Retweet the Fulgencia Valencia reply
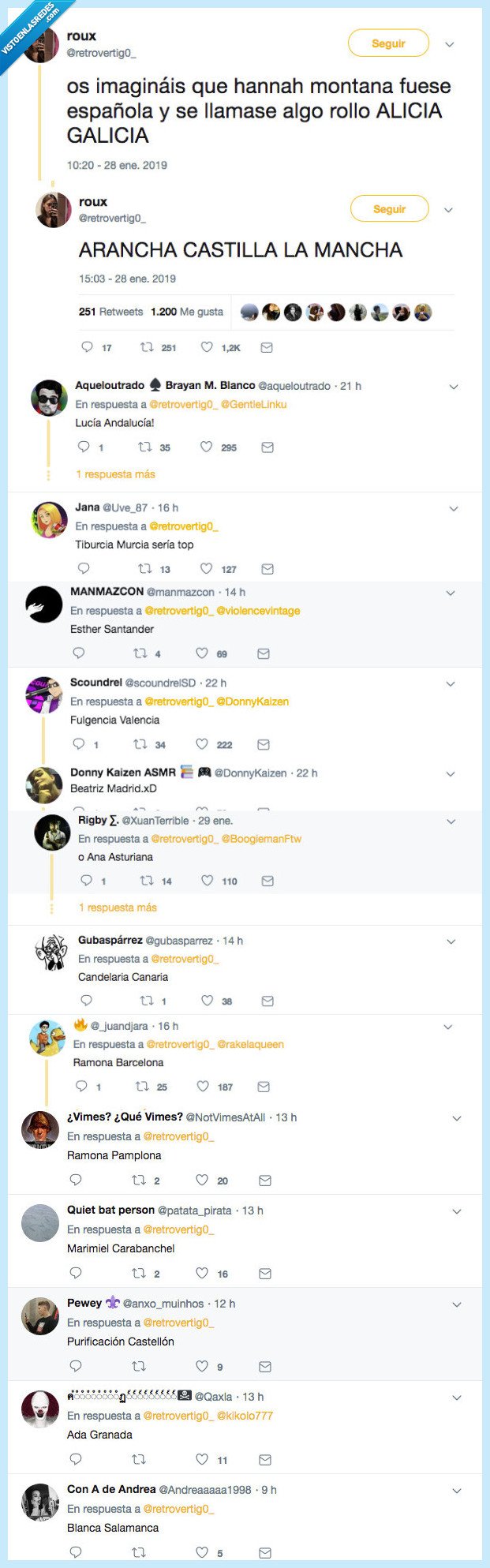This screenshot has height=1568, width=490. (140, 744)
